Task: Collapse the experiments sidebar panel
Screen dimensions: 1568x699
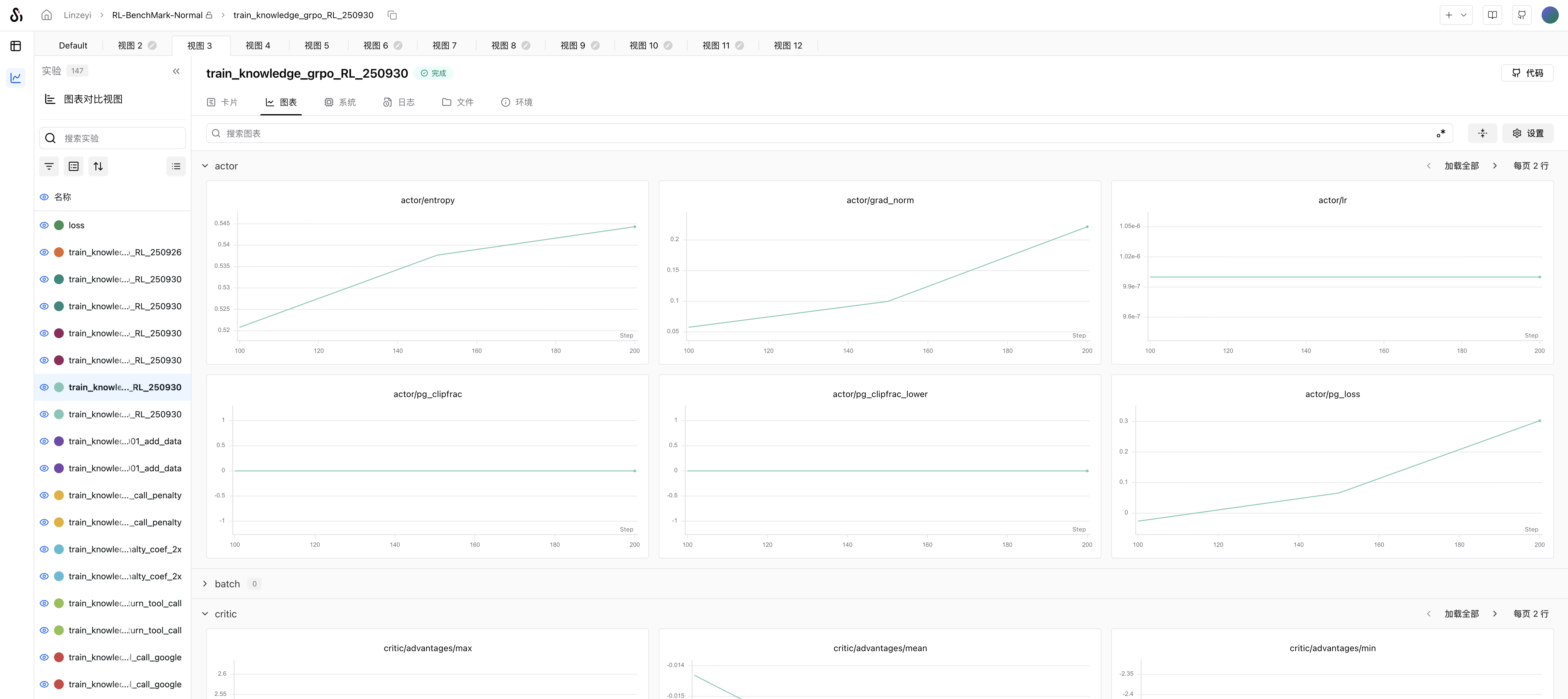Action: pos(176,71)
